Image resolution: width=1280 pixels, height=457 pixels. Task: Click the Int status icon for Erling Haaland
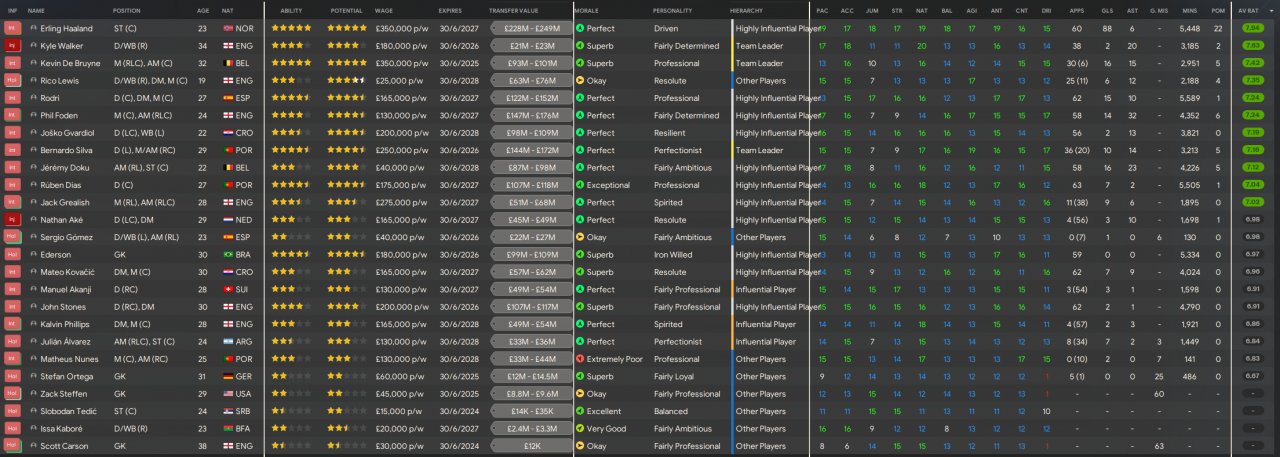click(x=12, y=28)
